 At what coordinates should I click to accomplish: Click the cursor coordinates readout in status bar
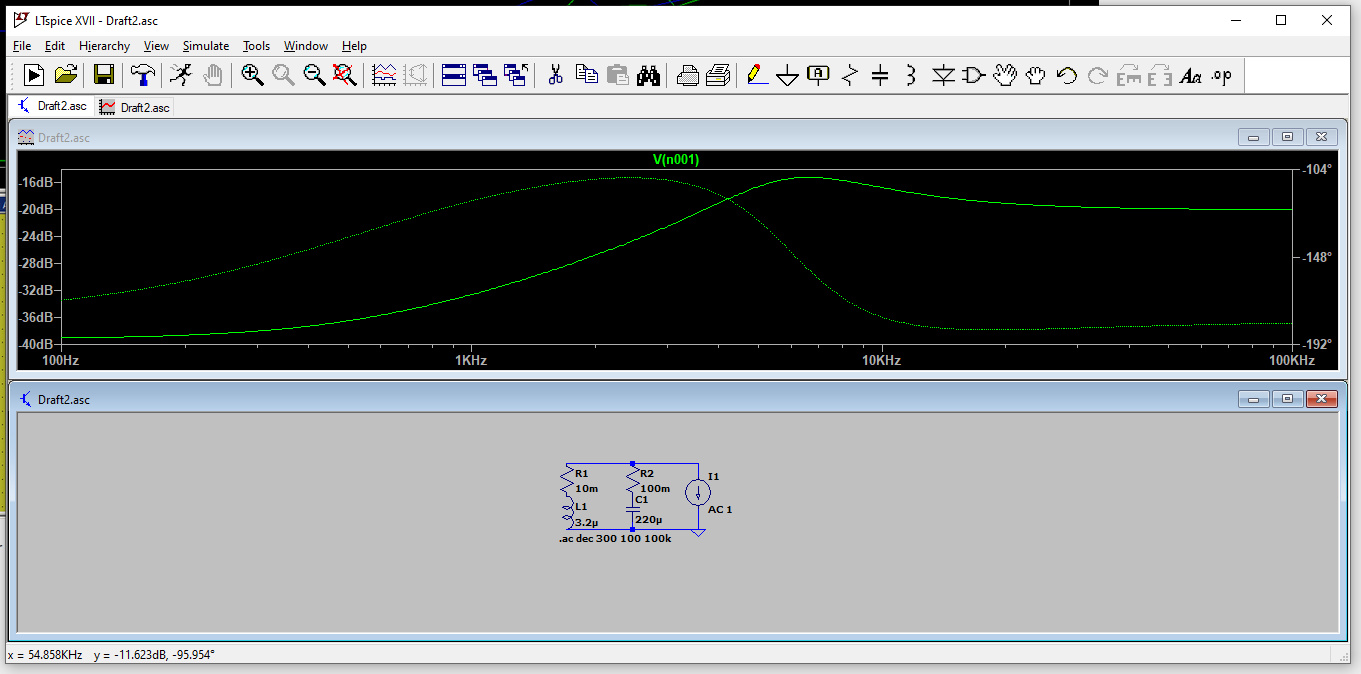pyautogui.click(x=111, y=655)
